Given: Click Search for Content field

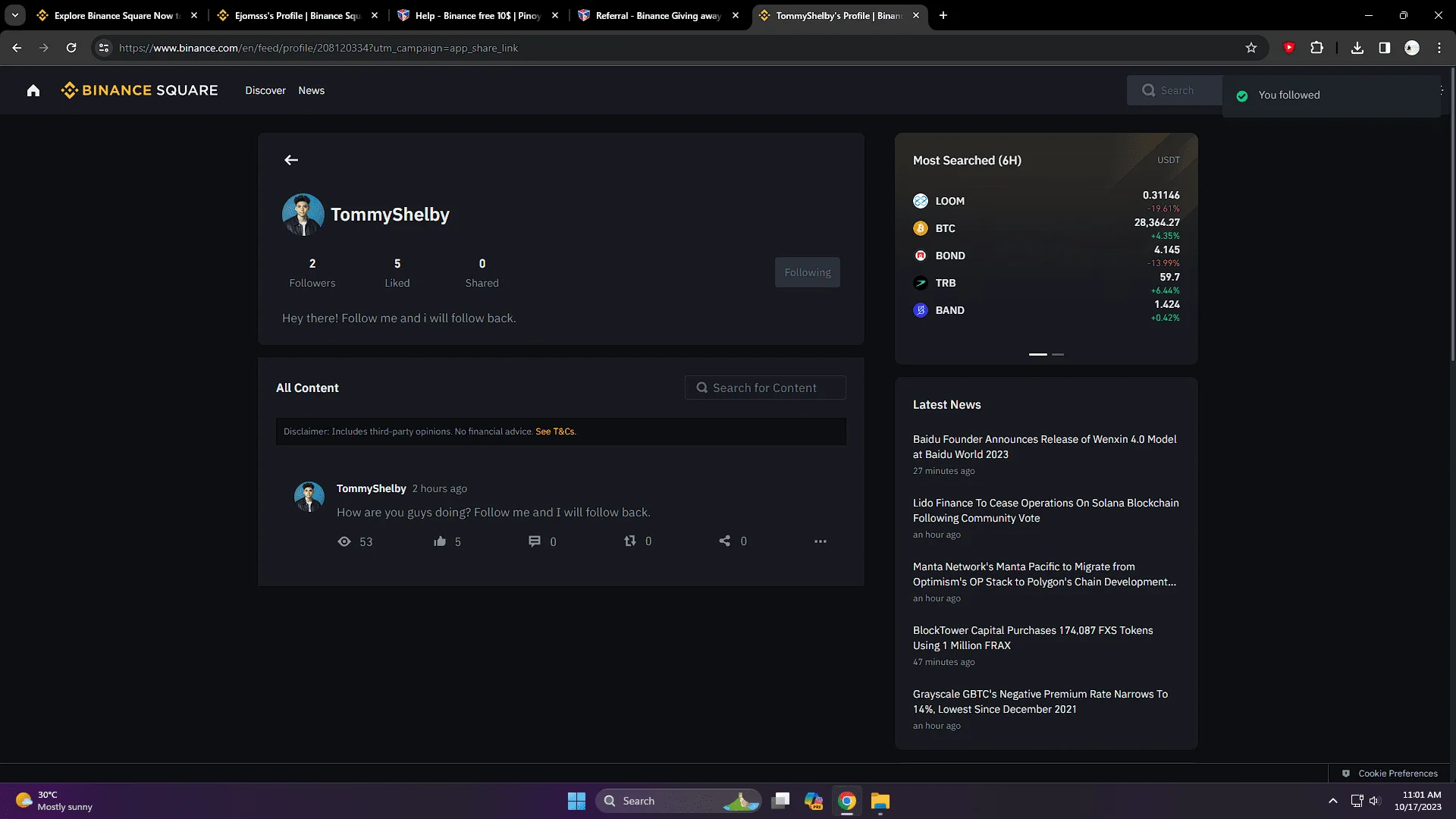Looking at the screenshot, I should tap(765, 388).
